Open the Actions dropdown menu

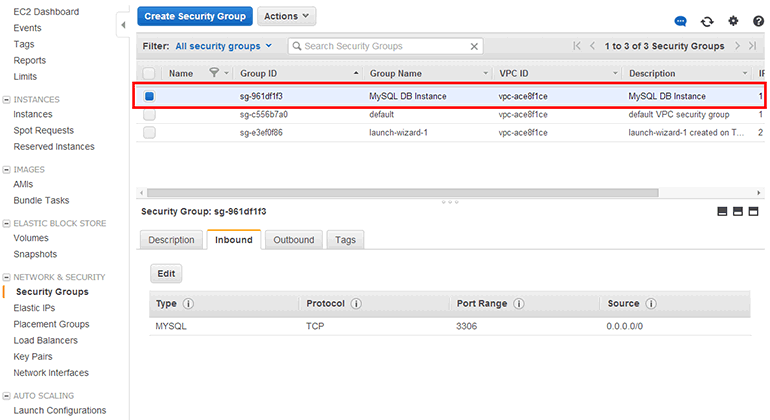[x=287, y=16]
